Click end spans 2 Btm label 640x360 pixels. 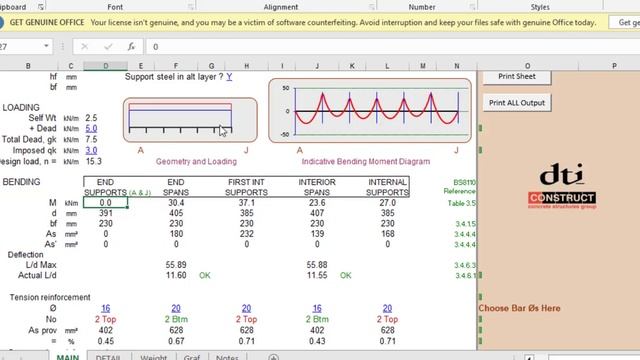[x=176, y=319]
